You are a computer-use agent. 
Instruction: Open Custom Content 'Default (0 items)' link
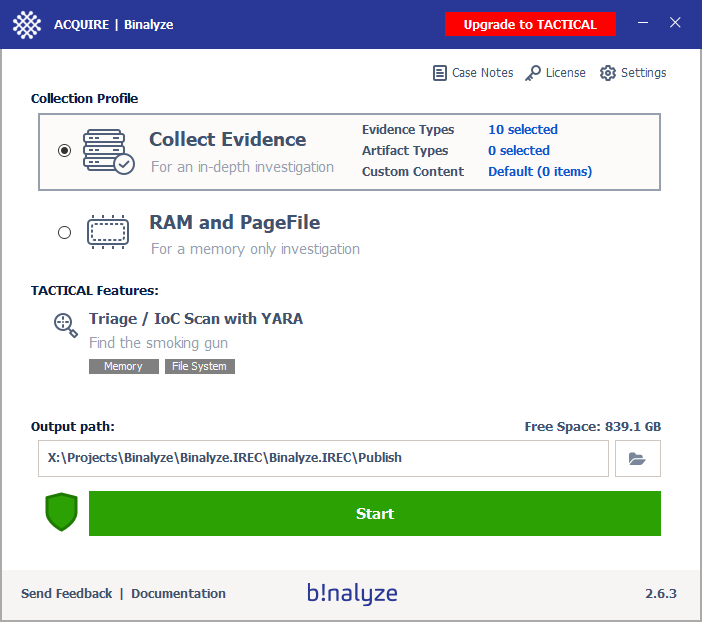pos(539,172)
